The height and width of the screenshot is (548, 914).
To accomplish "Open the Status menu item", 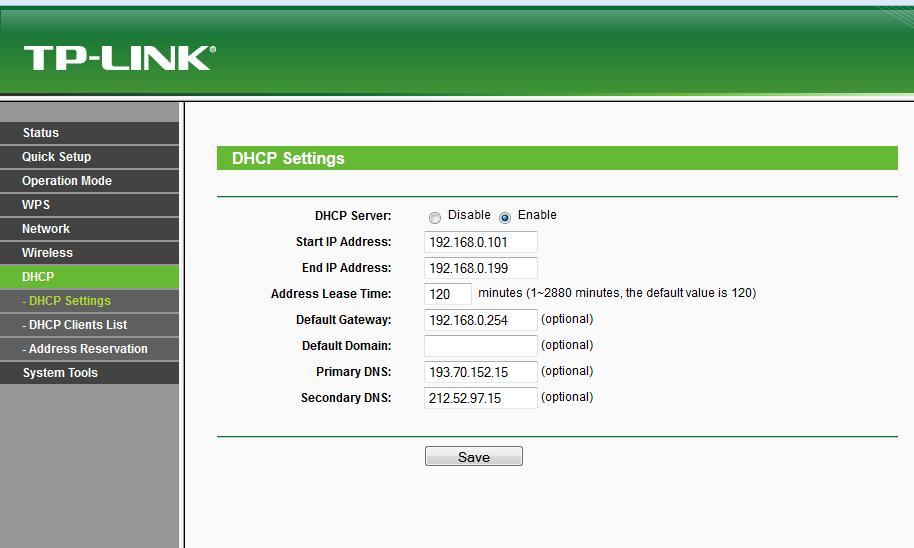I will 41,133.
